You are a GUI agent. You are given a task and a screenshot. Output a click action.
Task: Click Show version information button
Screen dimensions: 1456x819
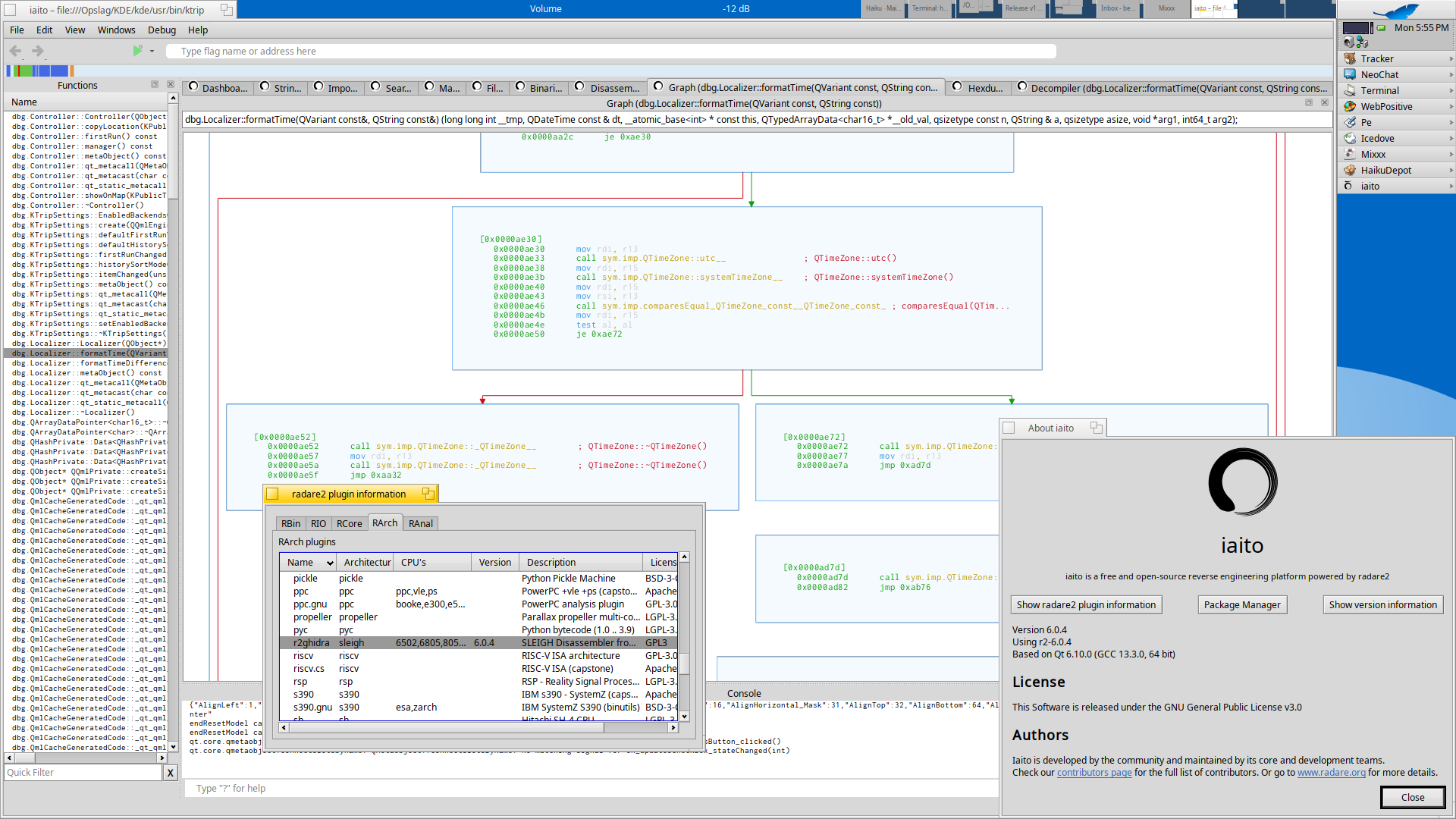(x=1382, y=604)
